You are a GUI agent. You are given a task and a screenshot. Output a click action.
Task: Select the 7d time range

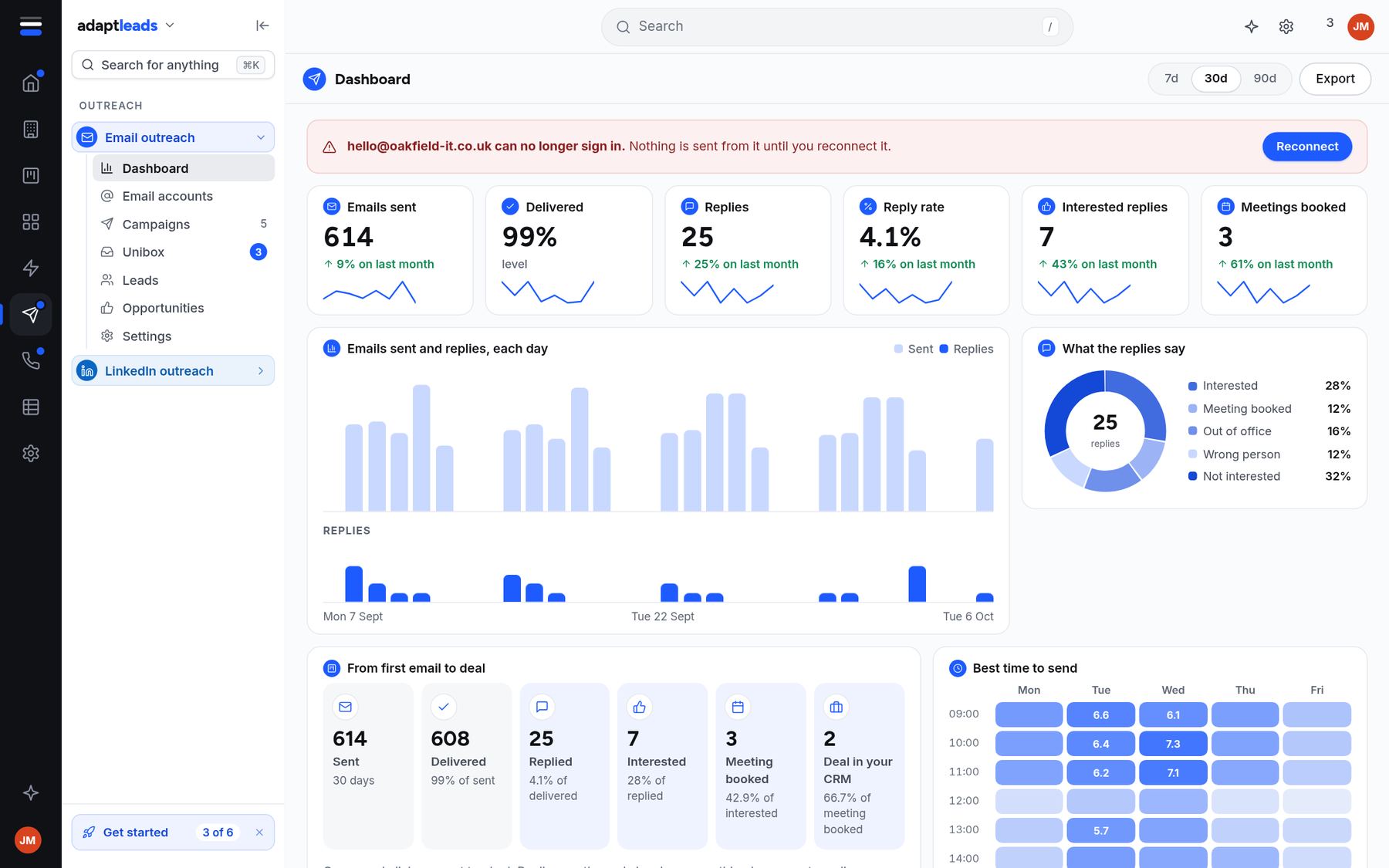click(x=1171, y=79)
